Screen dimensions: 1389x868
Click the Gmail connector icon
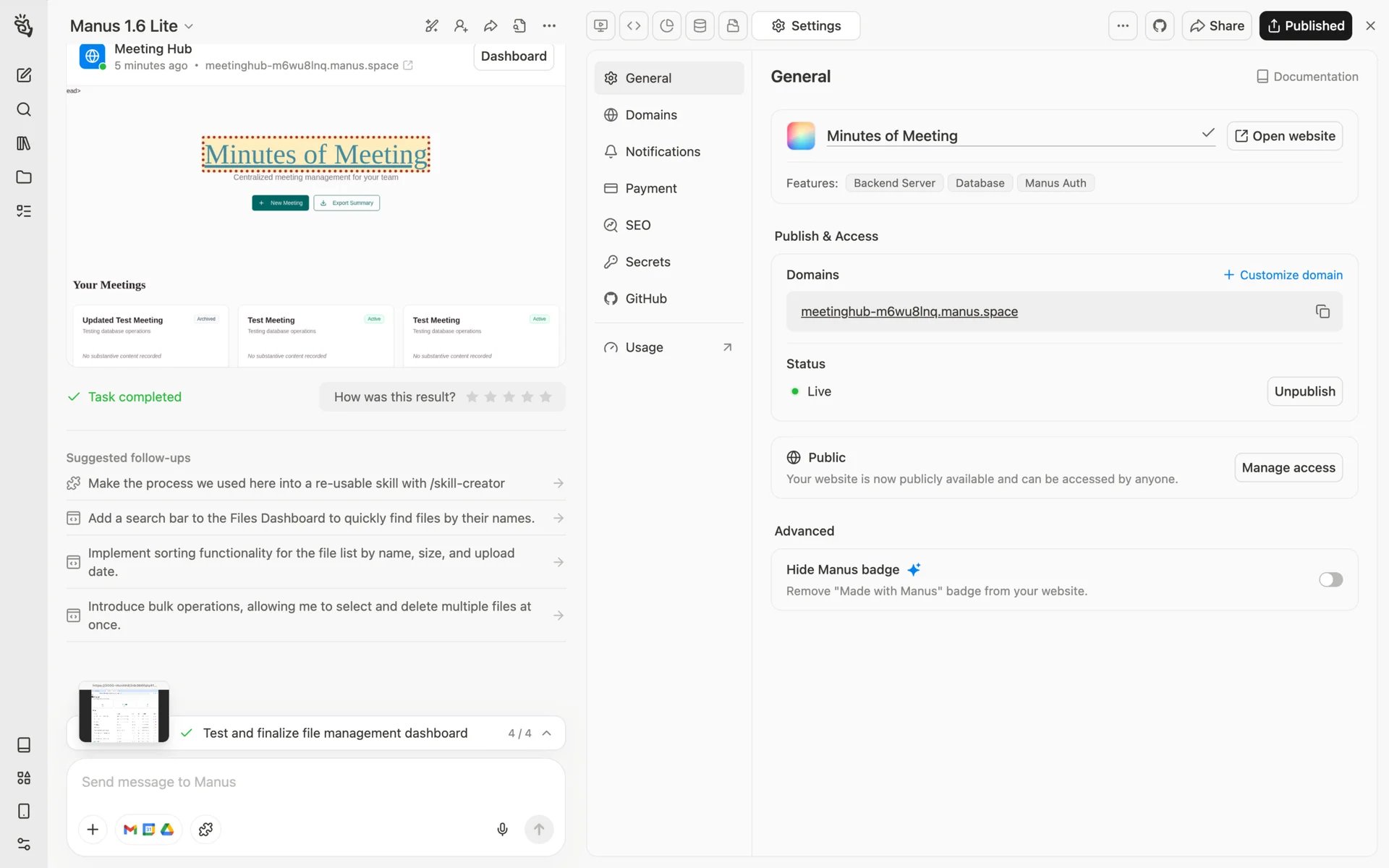(x=130, y=829)
